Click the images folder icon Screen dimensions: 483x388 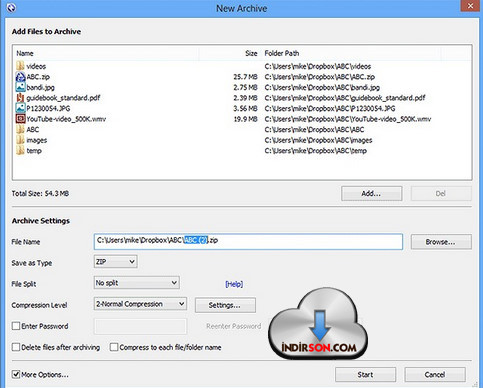20,140
